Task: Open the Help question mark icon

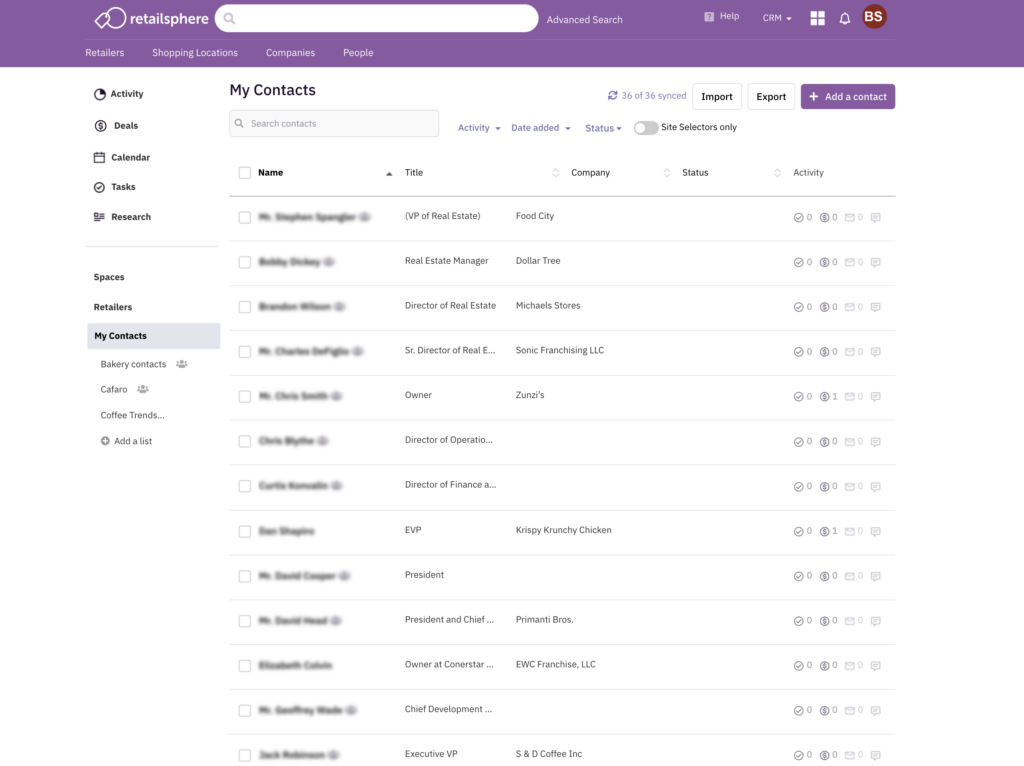Action: pos(709,17)
